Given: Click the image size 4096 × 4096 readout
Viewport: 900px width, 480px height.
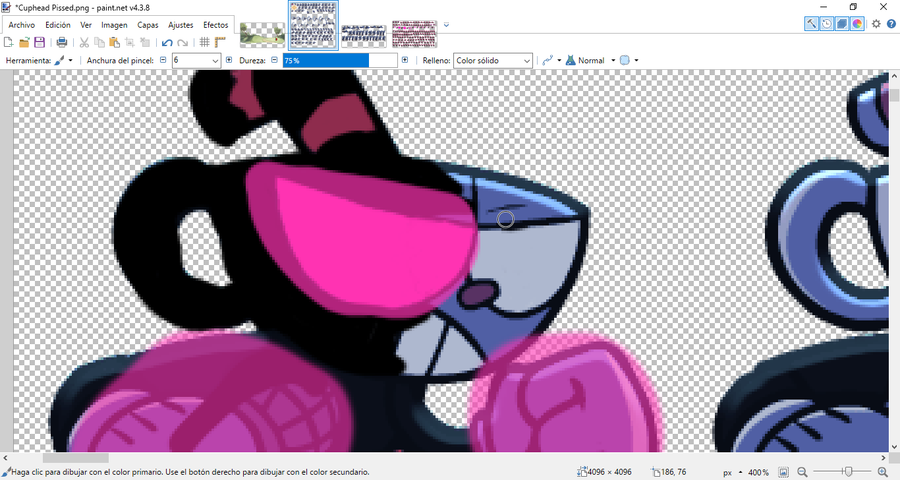Looking at the screenshot, I should tap(604, 472).
